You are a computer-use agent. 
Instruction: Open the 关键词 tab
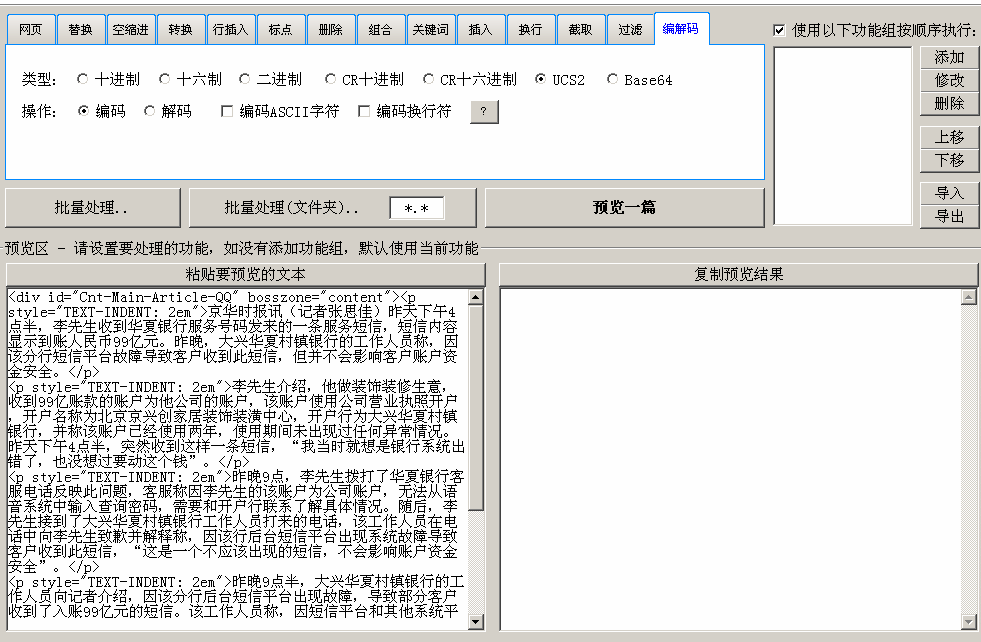(x=431, y=30)
